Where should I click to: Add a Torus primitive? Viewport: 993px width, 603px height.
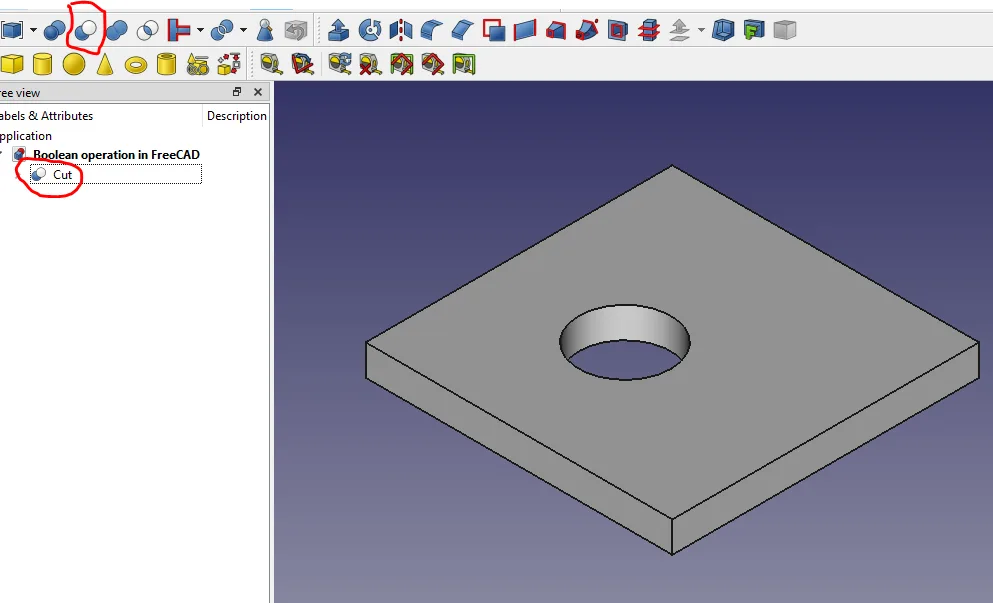(x=135, y=65)
